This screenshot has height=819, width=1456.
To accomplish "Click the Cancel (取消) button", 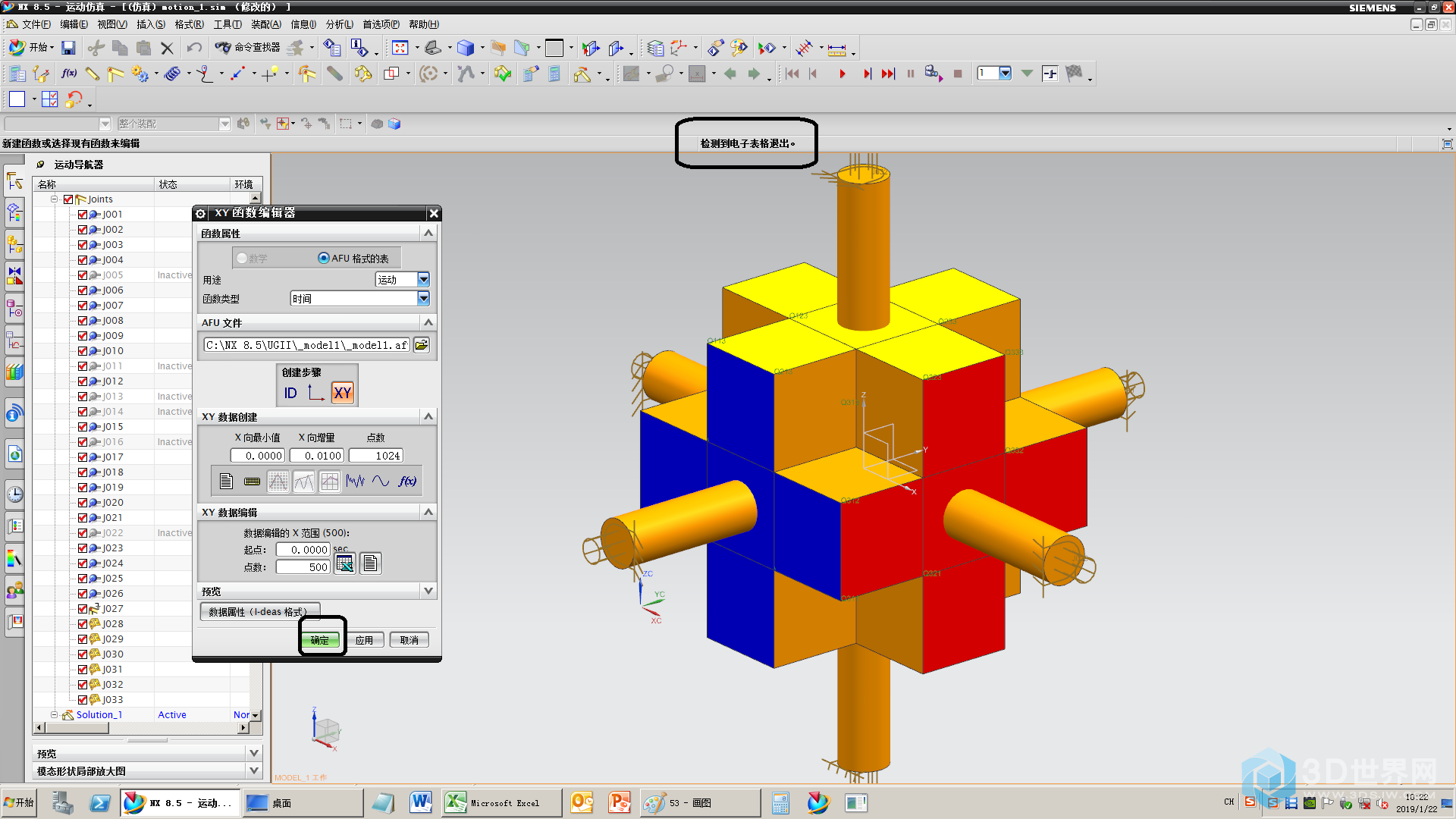I will (409, 640).
